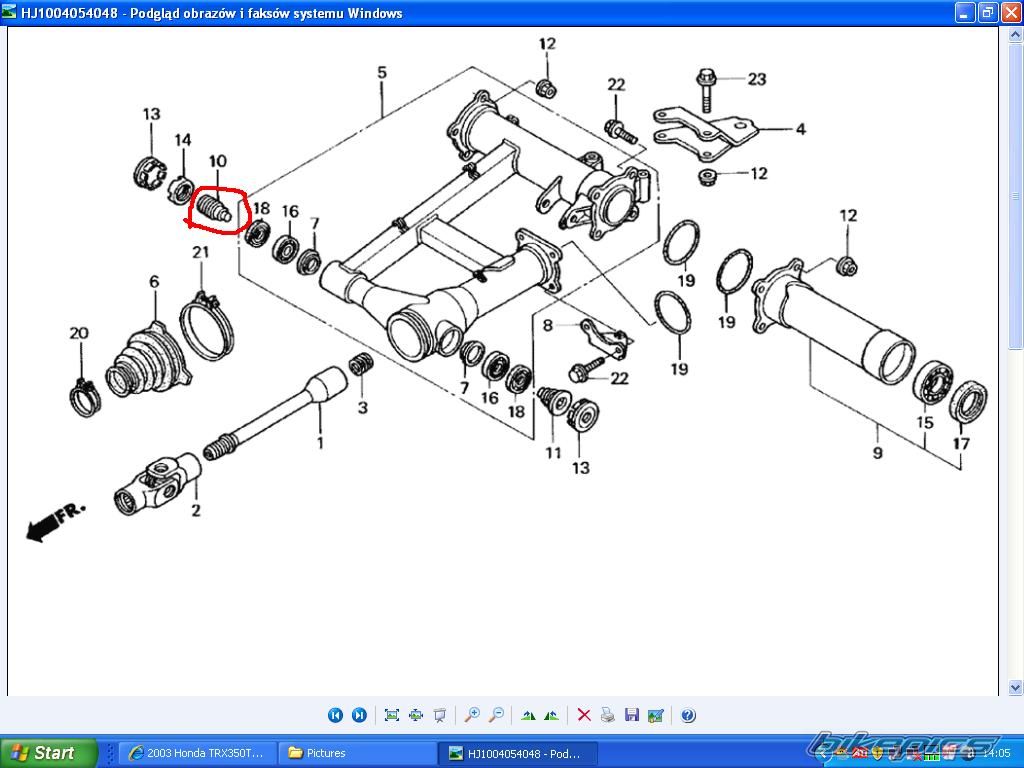Open the Windows Start menu
The image size is (1024, 768).
48,753
